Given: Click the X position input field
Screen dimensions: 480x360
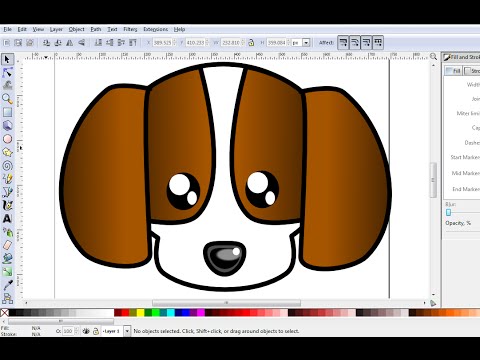Looking at the screenshot, I should [164, 43].
